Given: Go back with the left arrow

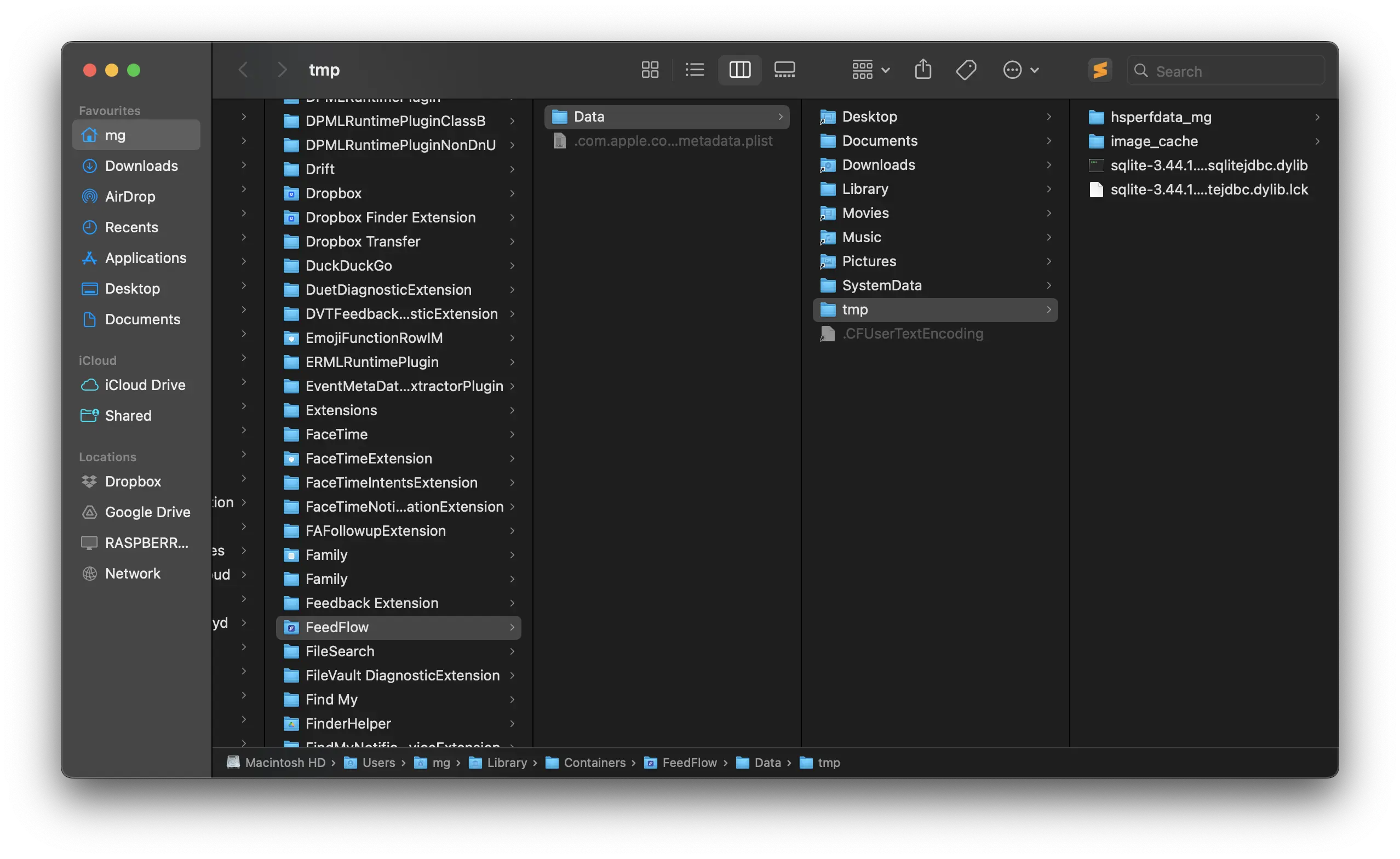Looking at the screenshot, I should pos(243,70).
